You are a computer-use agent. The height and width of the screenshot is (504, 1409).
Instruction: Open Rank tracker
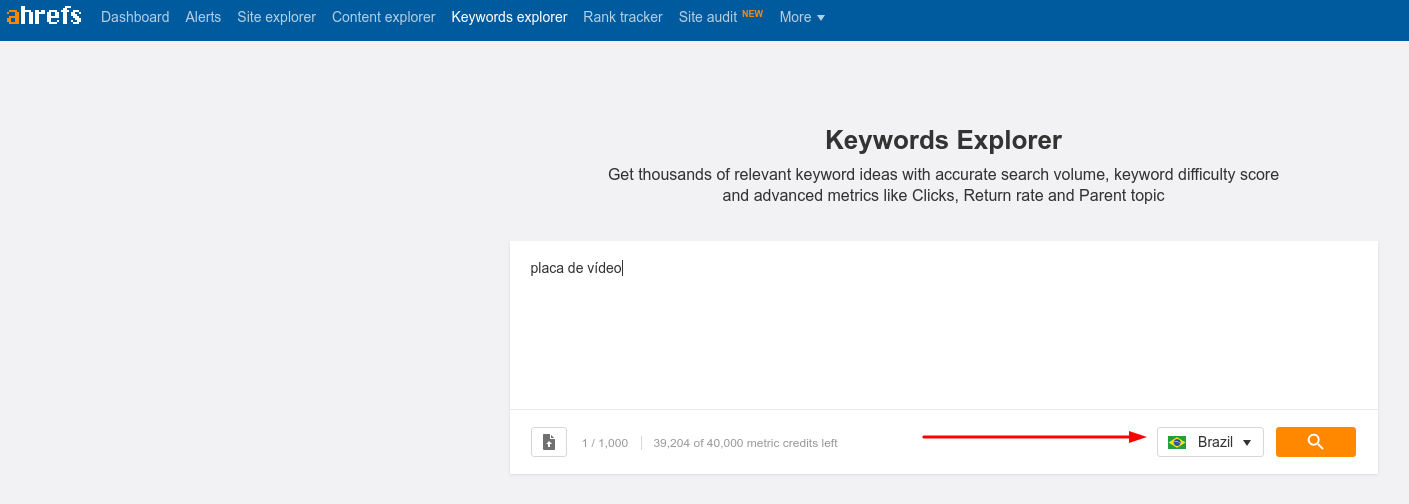point(623,17)
